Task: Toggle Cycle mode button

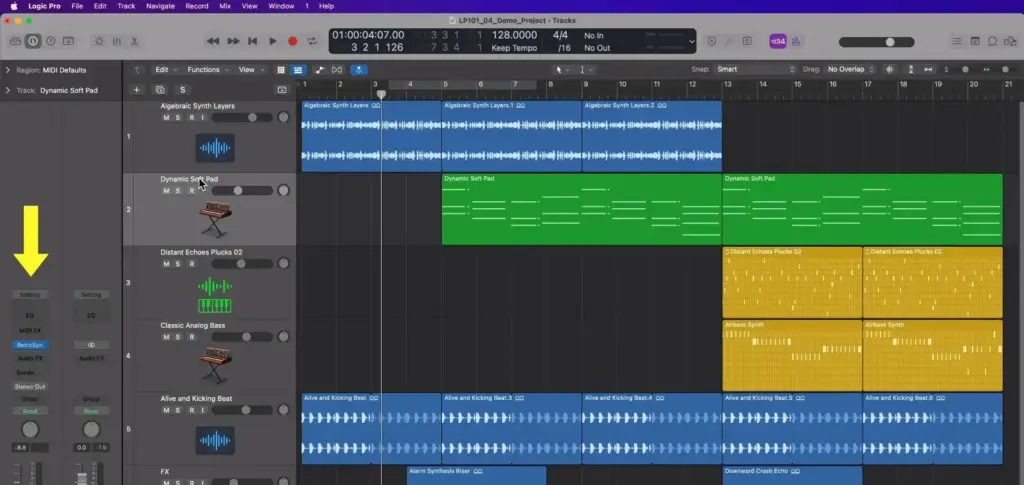Action: coord(312,41)
